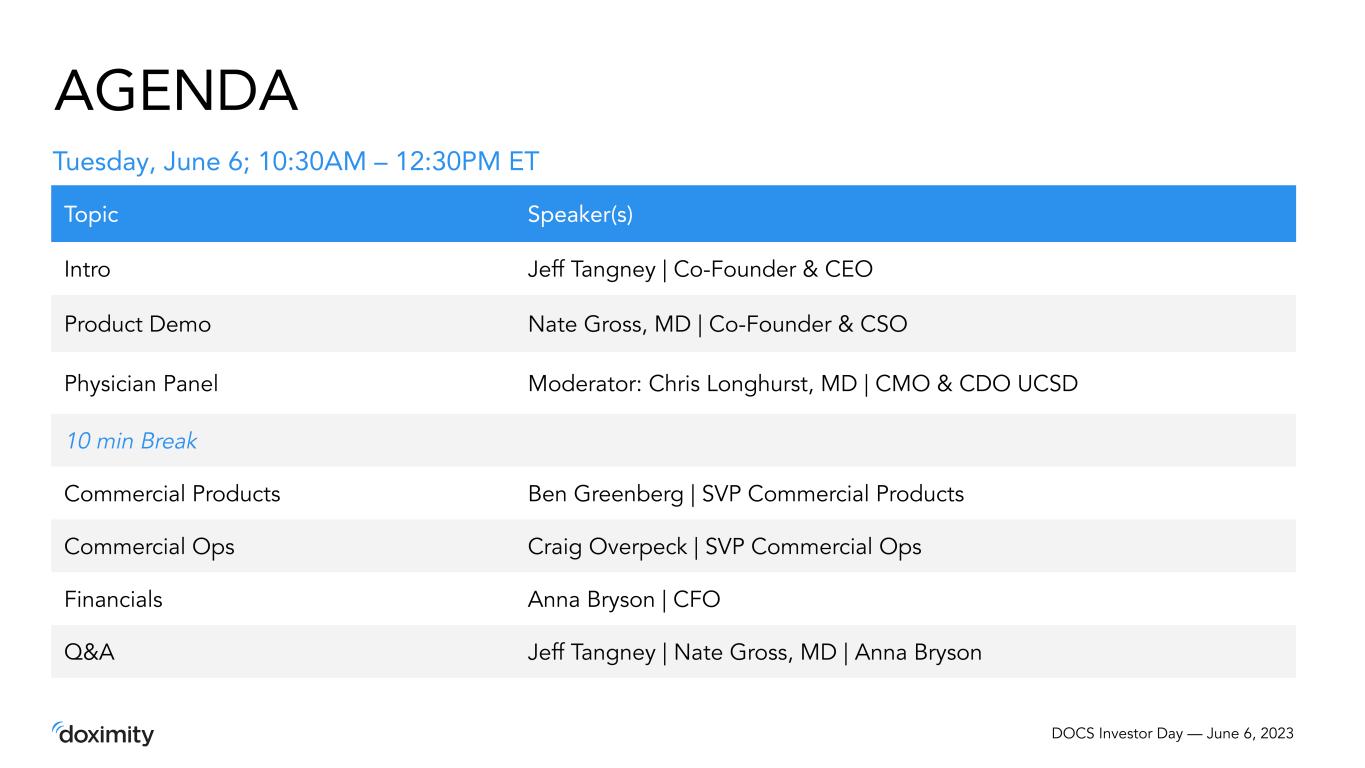Select the Moderator: Chris Longhurst speaker text

tap(802, 383)
